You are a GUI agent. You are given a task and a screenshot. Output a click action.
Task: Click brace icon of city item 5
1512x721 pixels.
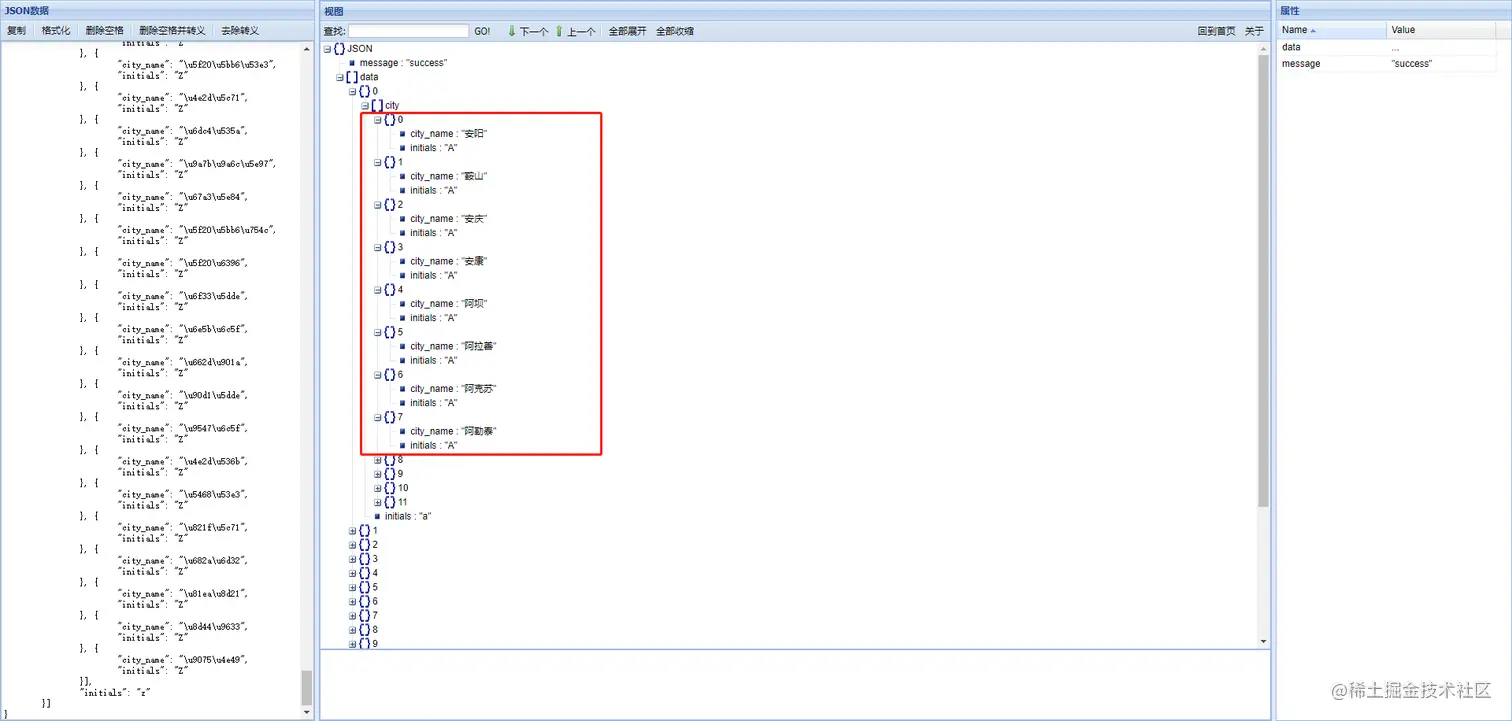390,332
